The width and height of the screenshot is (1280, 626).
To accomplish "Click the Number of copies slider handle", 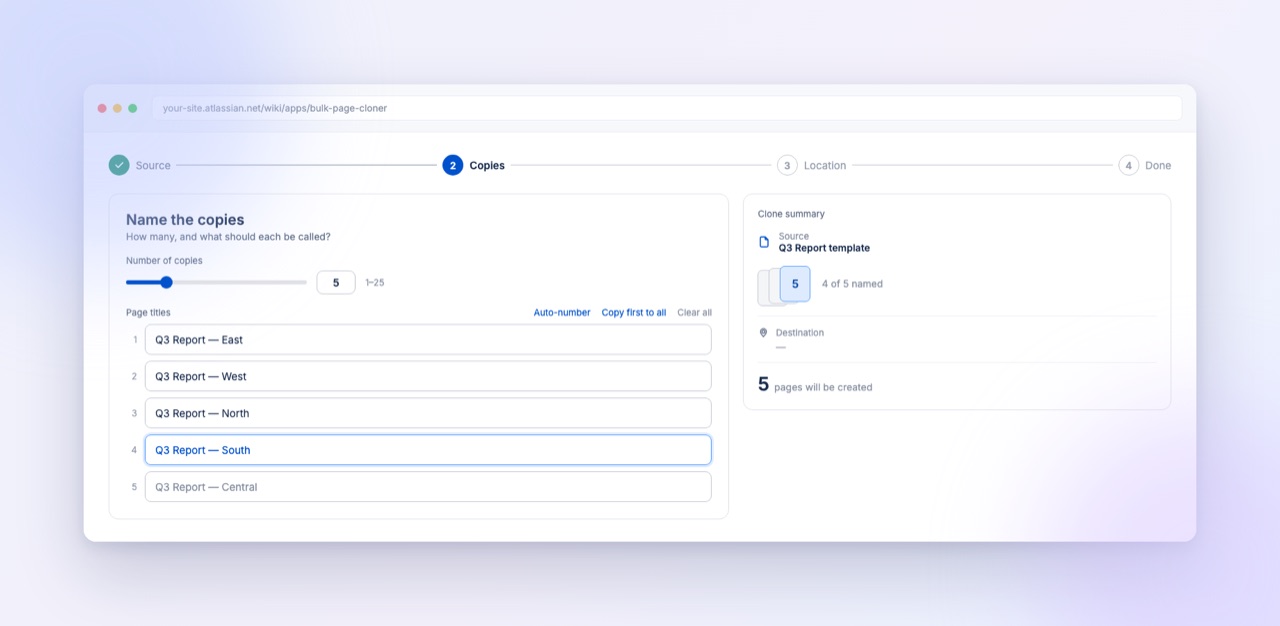I will coord(166,282).
